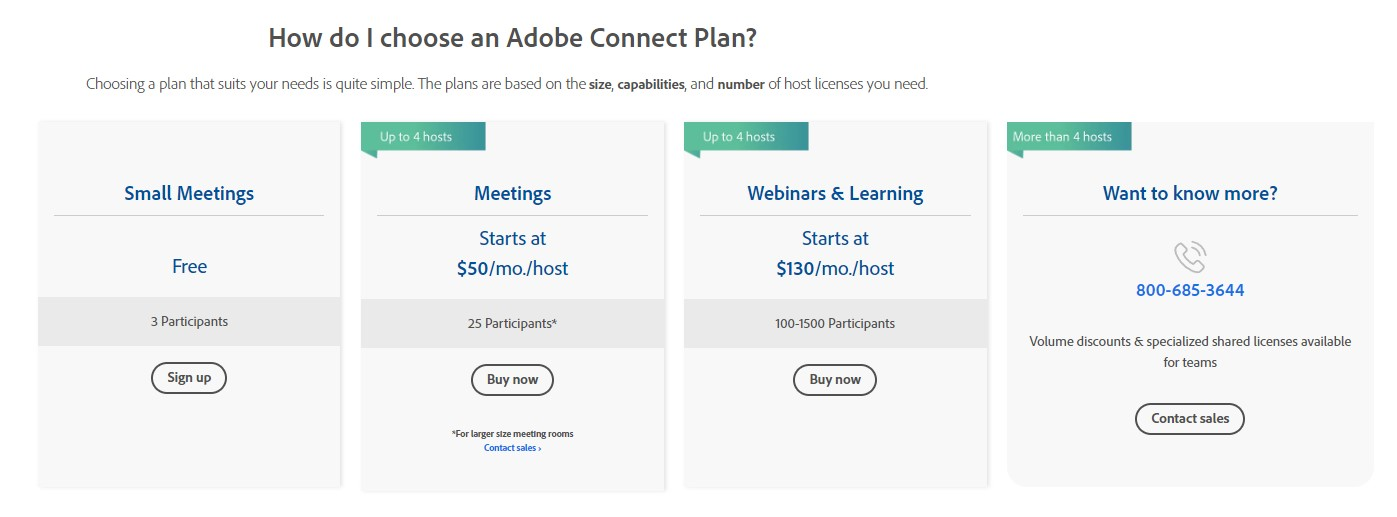Call the 800-685-3644 phone number link
1397x517 pixels.
point(1190,291)
